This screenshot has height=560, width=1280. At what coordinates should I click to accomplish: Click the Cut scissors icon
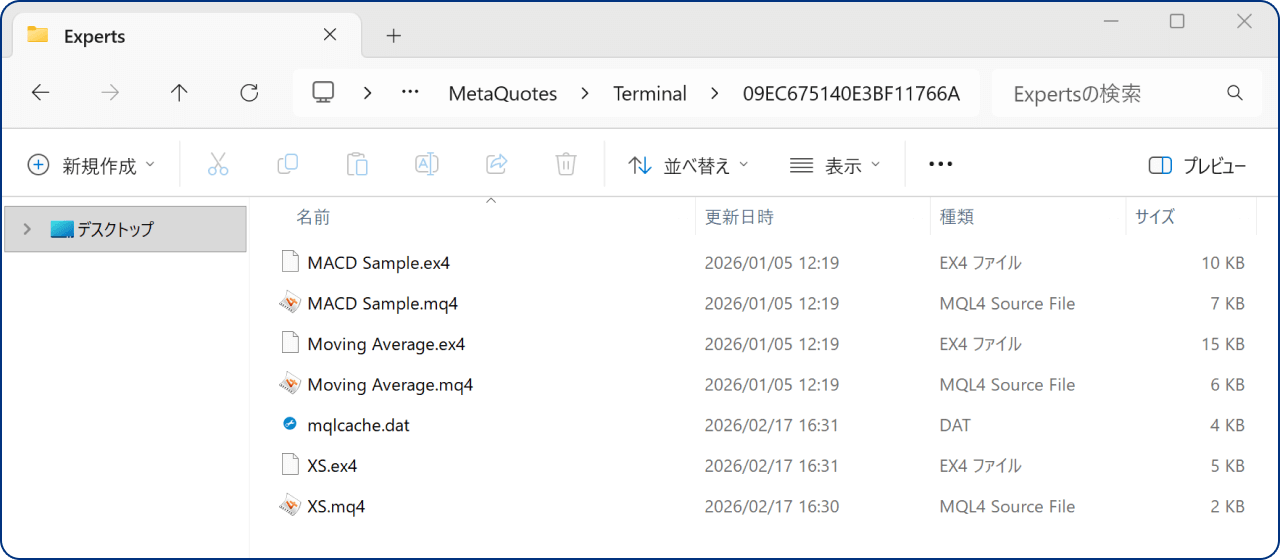[218, 165]
